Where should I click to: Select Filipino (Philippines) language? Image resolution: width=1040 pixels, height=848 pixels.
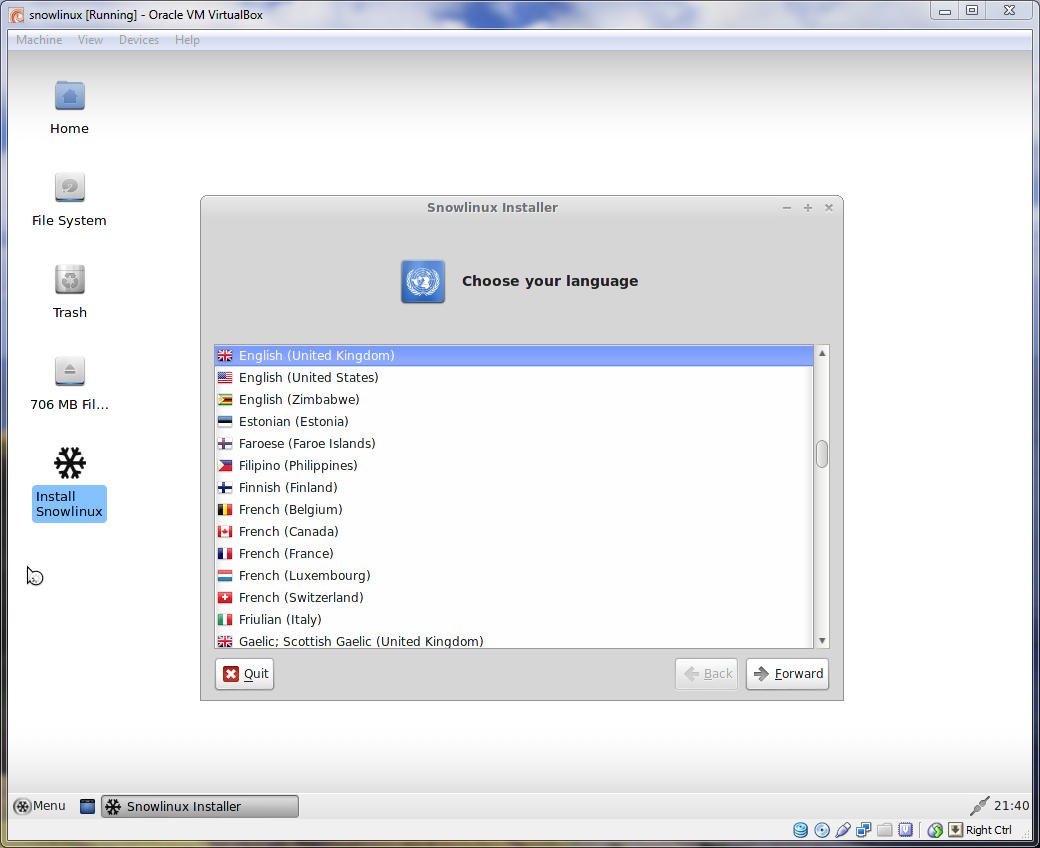click(514, 465)
